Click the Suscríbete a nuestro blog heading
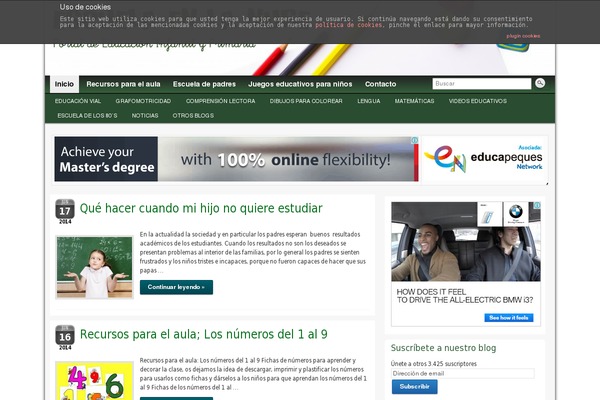600x400 pixels. click(443, 348)
